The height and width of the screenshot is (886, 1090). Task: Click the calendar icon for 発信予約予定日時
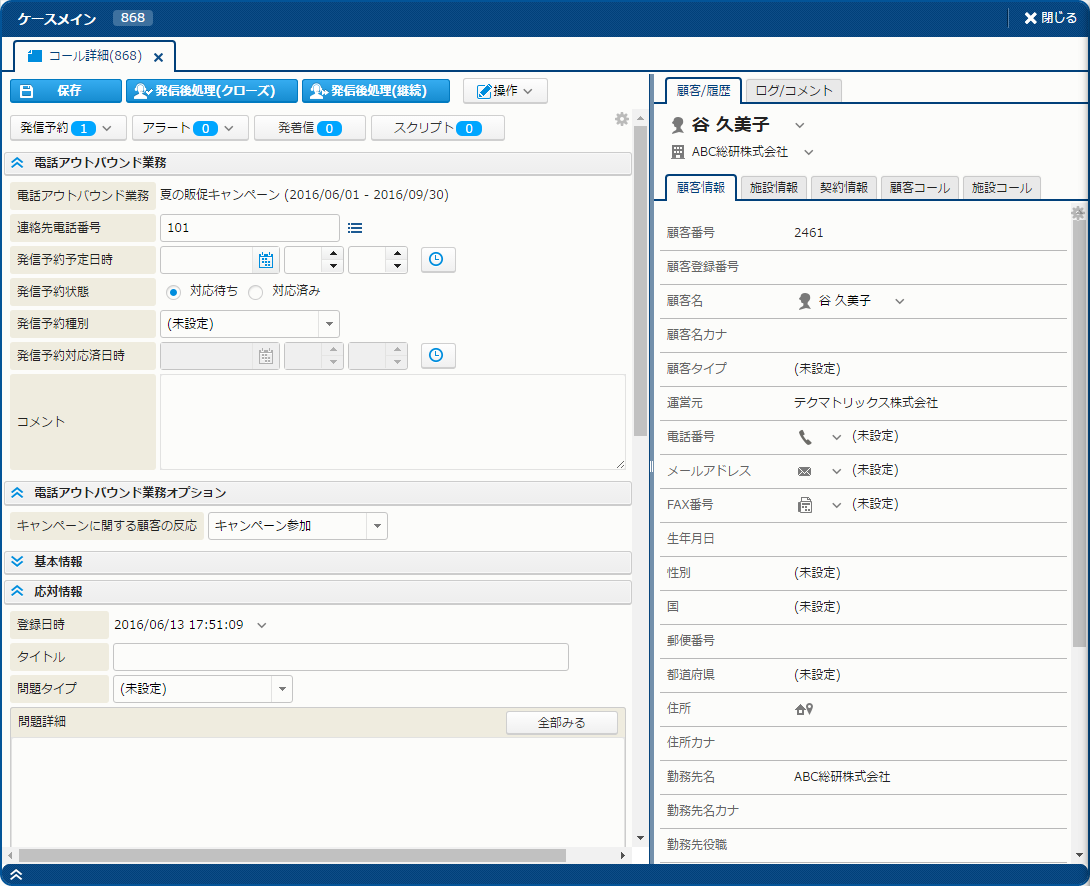266,260
